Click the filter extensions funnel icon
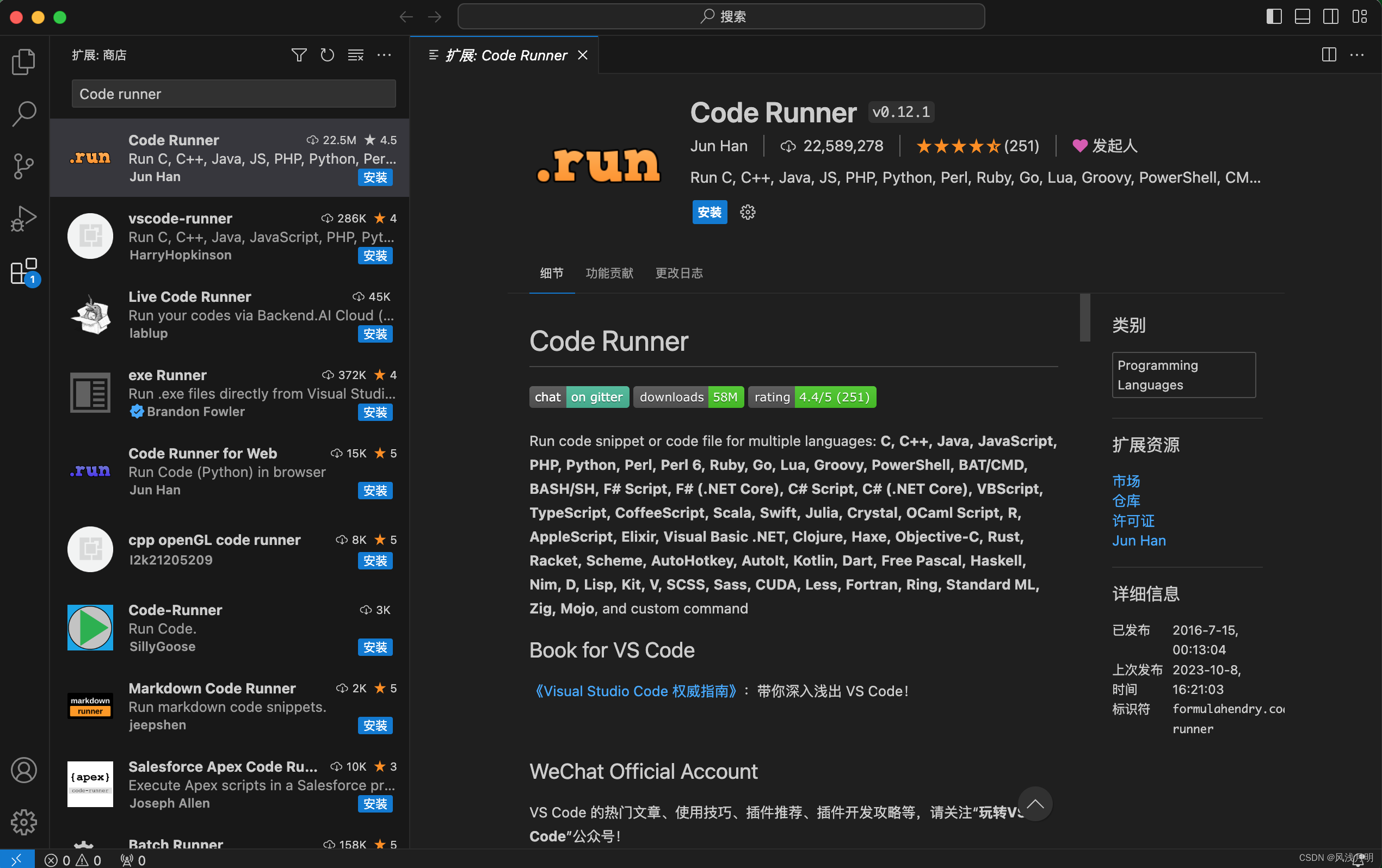Image resolution: width=1382 pixels, height=868 pixels. [x=299, y=55]
